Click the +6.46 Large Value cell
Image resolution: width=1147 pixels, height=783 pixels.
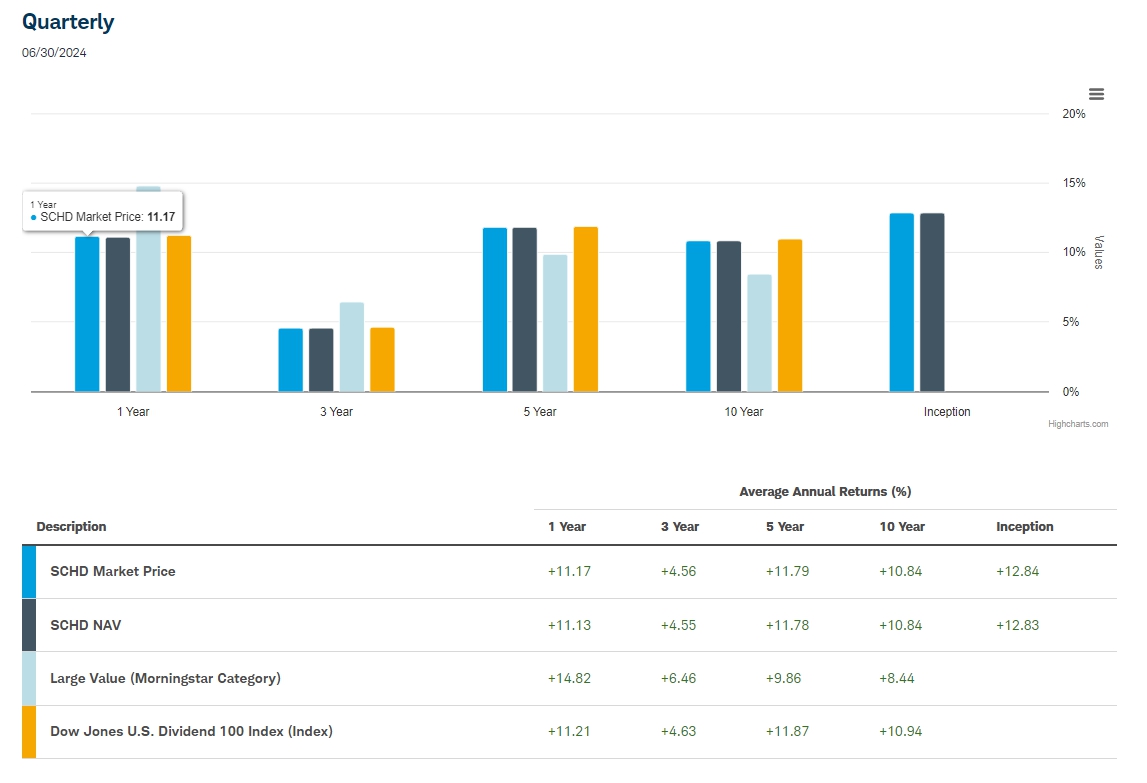[678, 678]
